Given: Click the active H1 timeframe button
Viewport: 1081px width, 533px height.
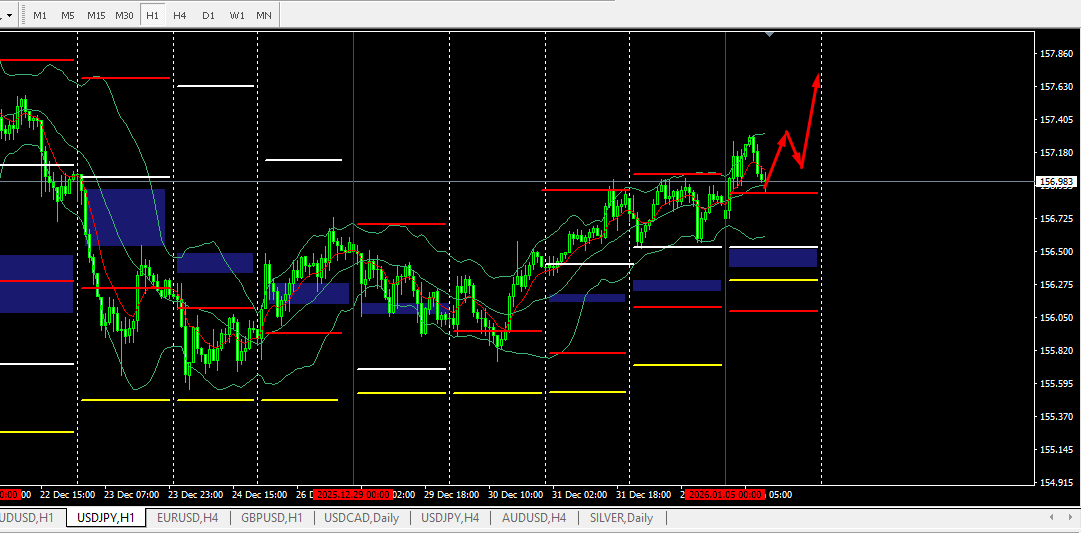Looking at the screenshot, I should [x=152, y=15].
